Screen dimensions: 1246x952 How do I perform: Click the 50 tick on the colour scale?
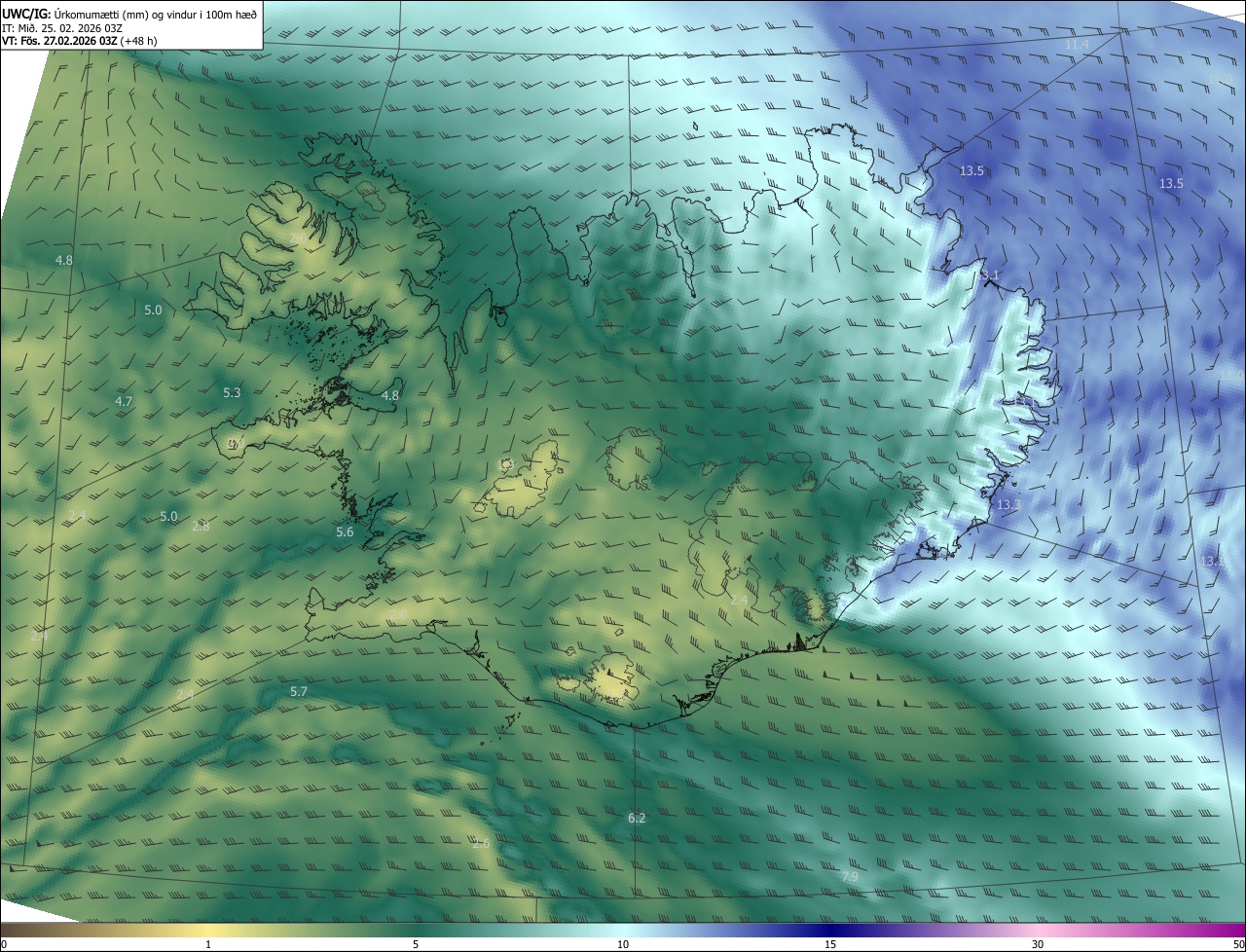point(1238,944)
